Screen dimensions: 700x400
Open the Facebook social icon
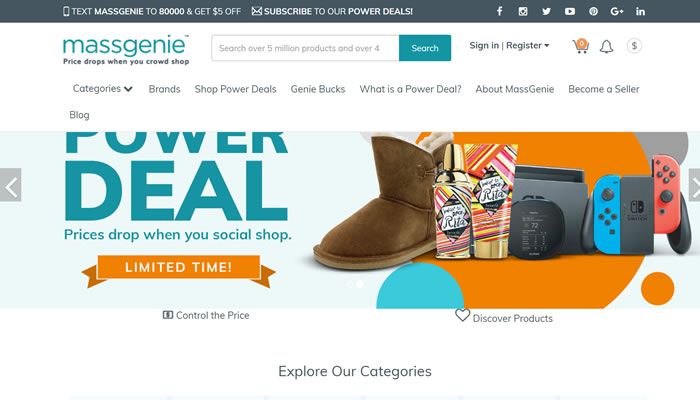(x=500, y=11)
